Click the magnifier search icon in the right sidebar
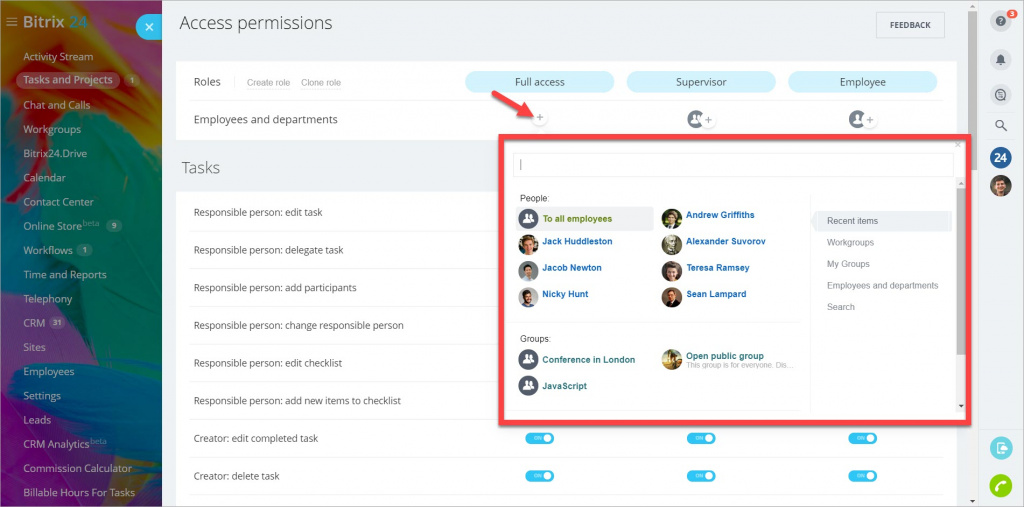Image resolution: width=1024 pixels, height=507 pixels. (1001, 125)
